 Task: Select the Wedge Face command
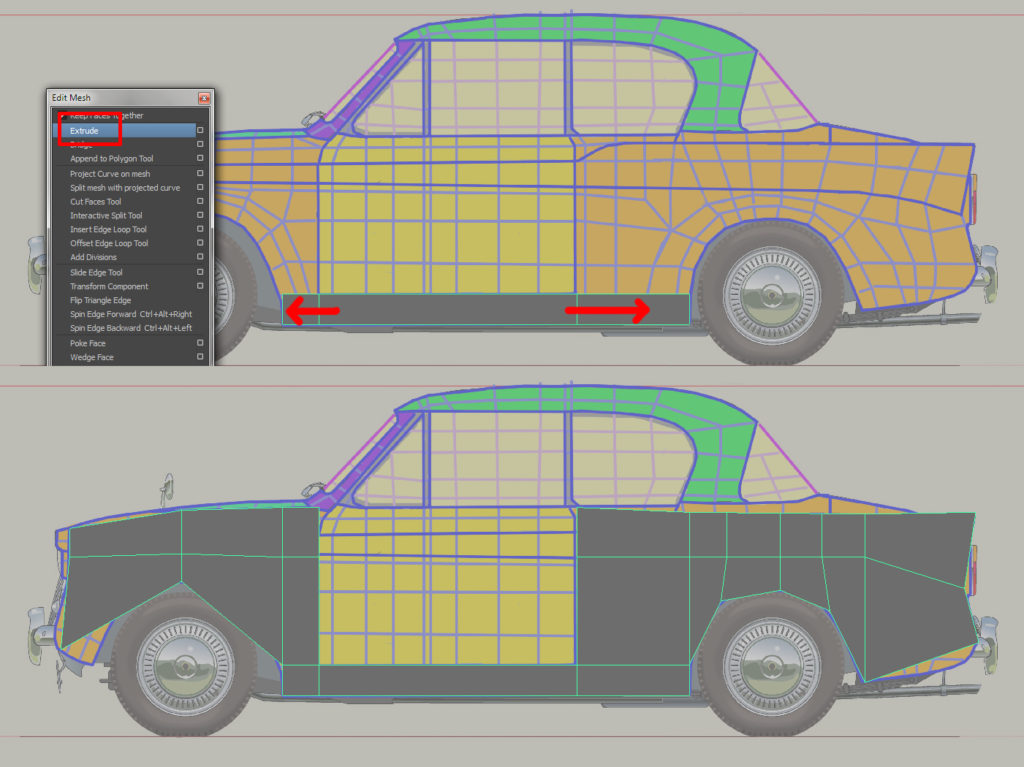[90, 357]
